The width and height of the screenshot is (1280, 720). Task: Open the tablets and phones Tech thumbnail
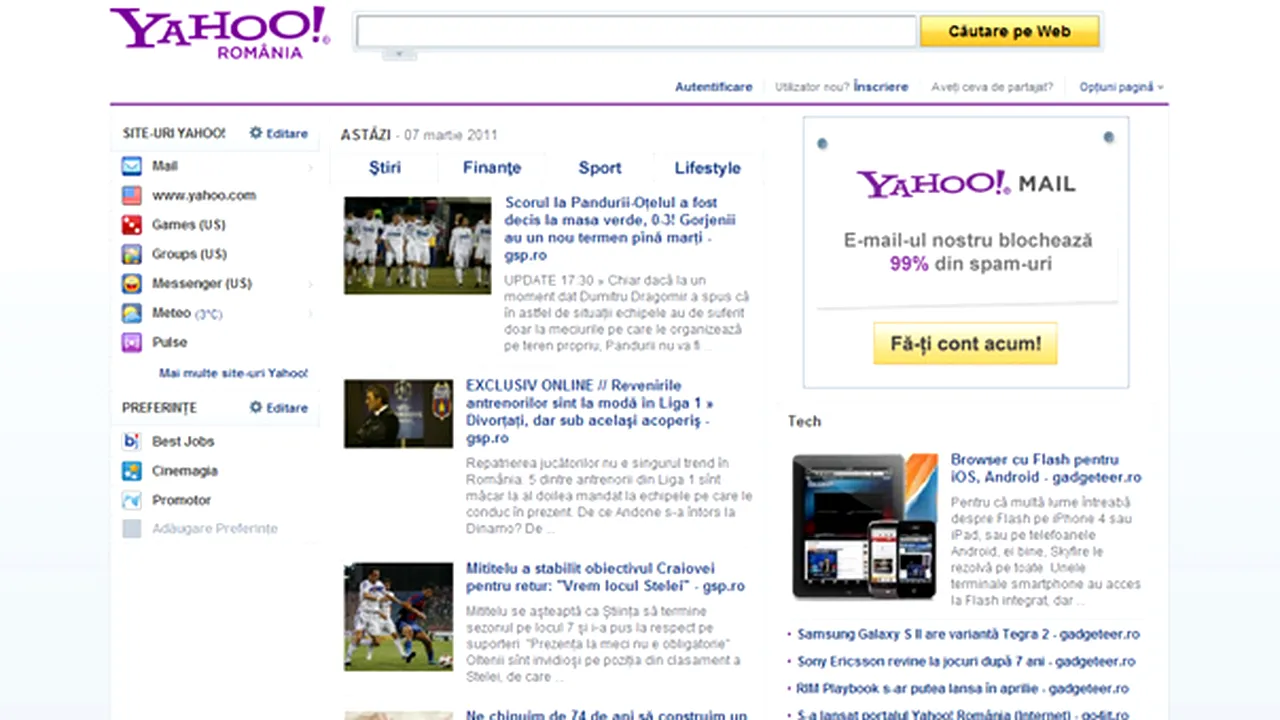pyautogui.click(x=865, y=526)
